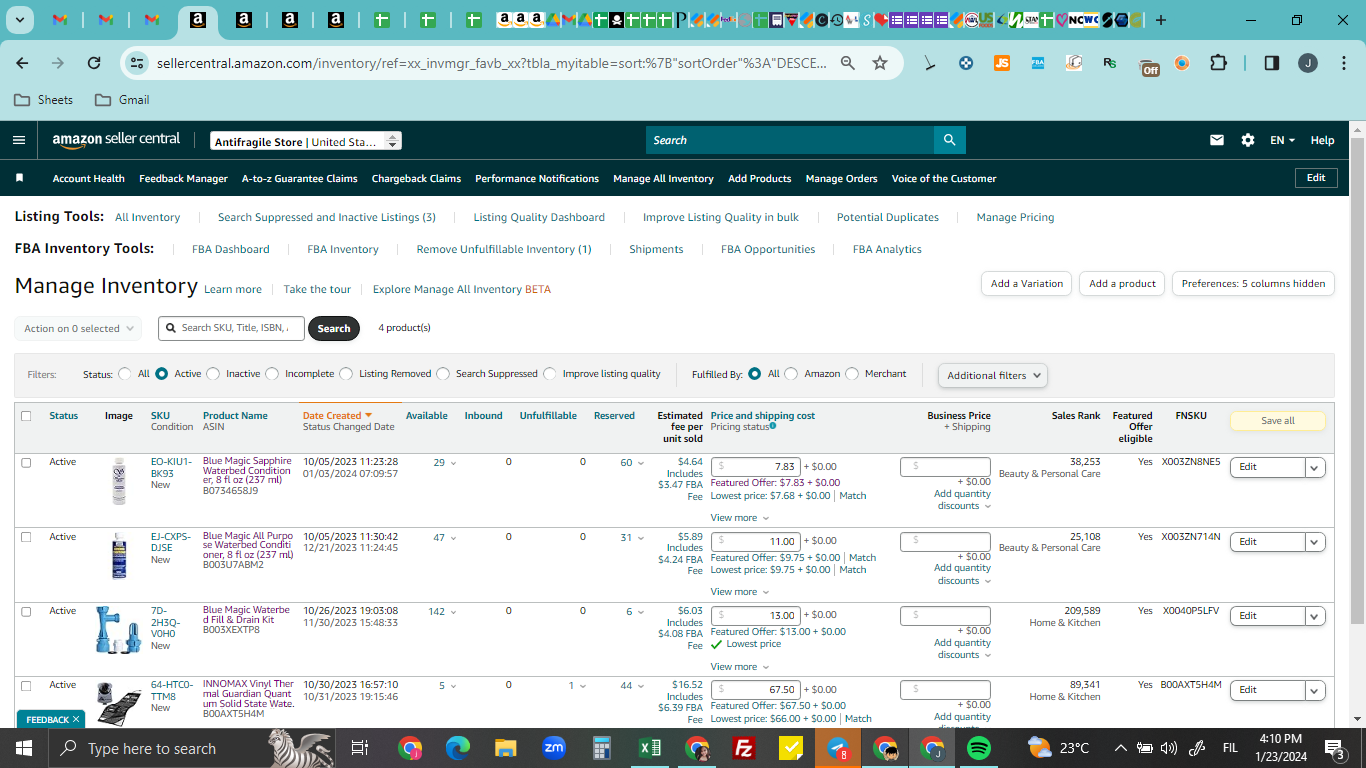Select Fulfilled By Amazon radio button
Screen dimensions: 1366x768
pyautogui.click(x=791, y=374)
